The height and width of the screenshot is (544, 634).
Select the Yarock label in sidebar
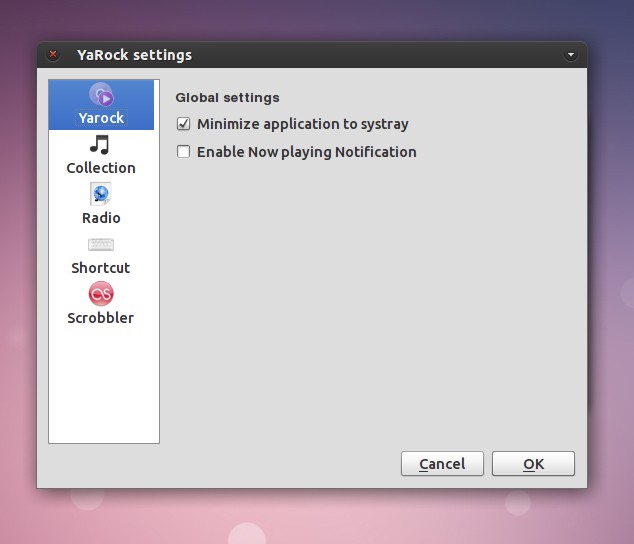101,118
